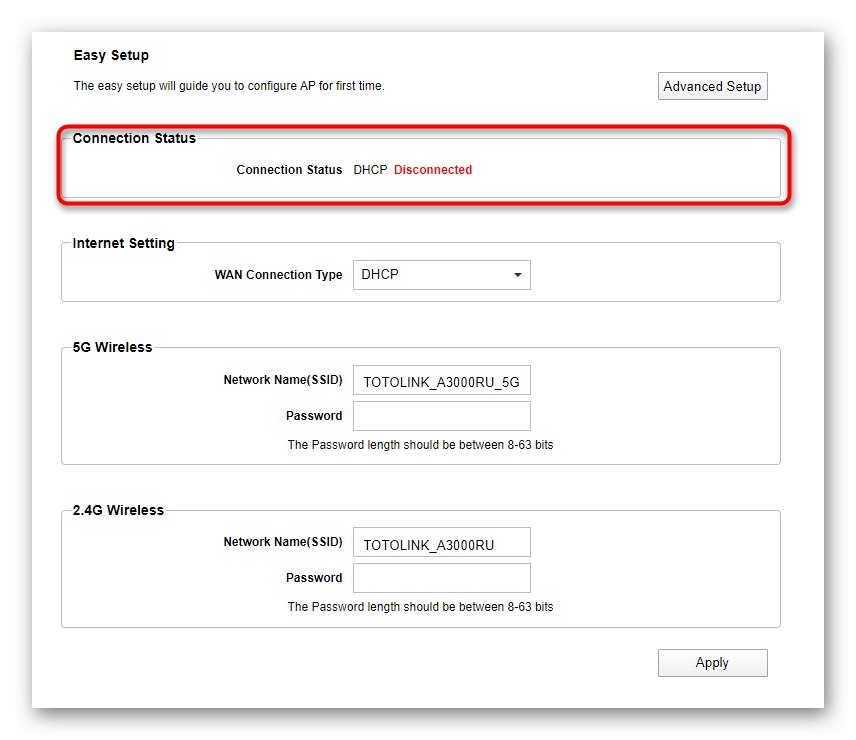Click the easy setup description text
This screenshot has height=740, width=856.
pos(229,86)
